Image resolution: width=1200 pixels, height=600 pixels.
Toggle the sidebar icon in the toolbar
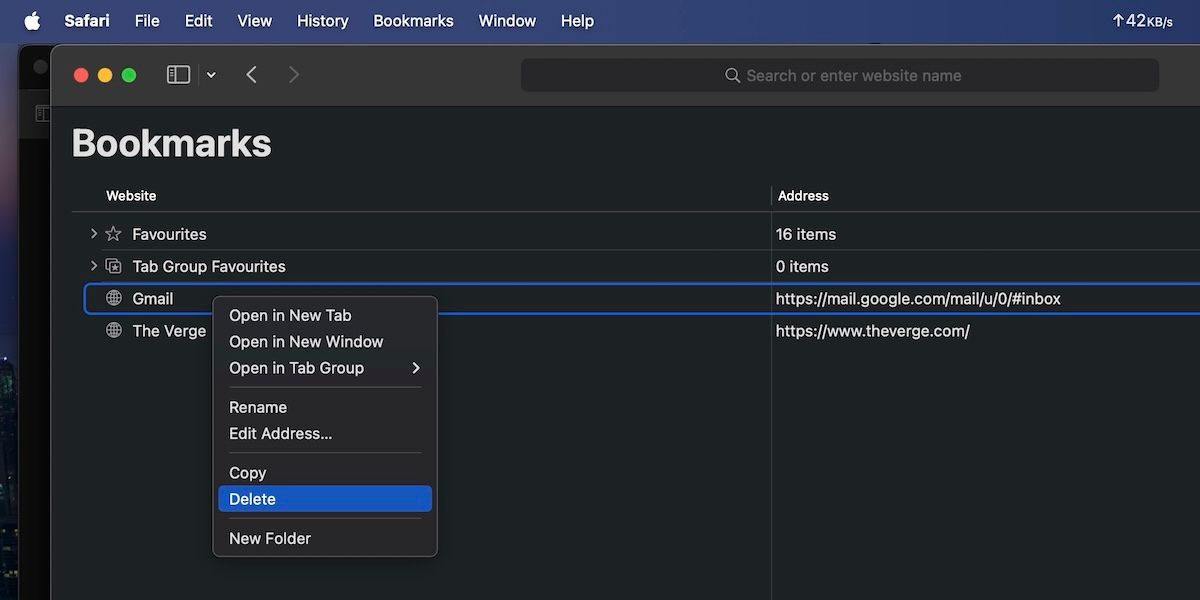click(177, 74)
